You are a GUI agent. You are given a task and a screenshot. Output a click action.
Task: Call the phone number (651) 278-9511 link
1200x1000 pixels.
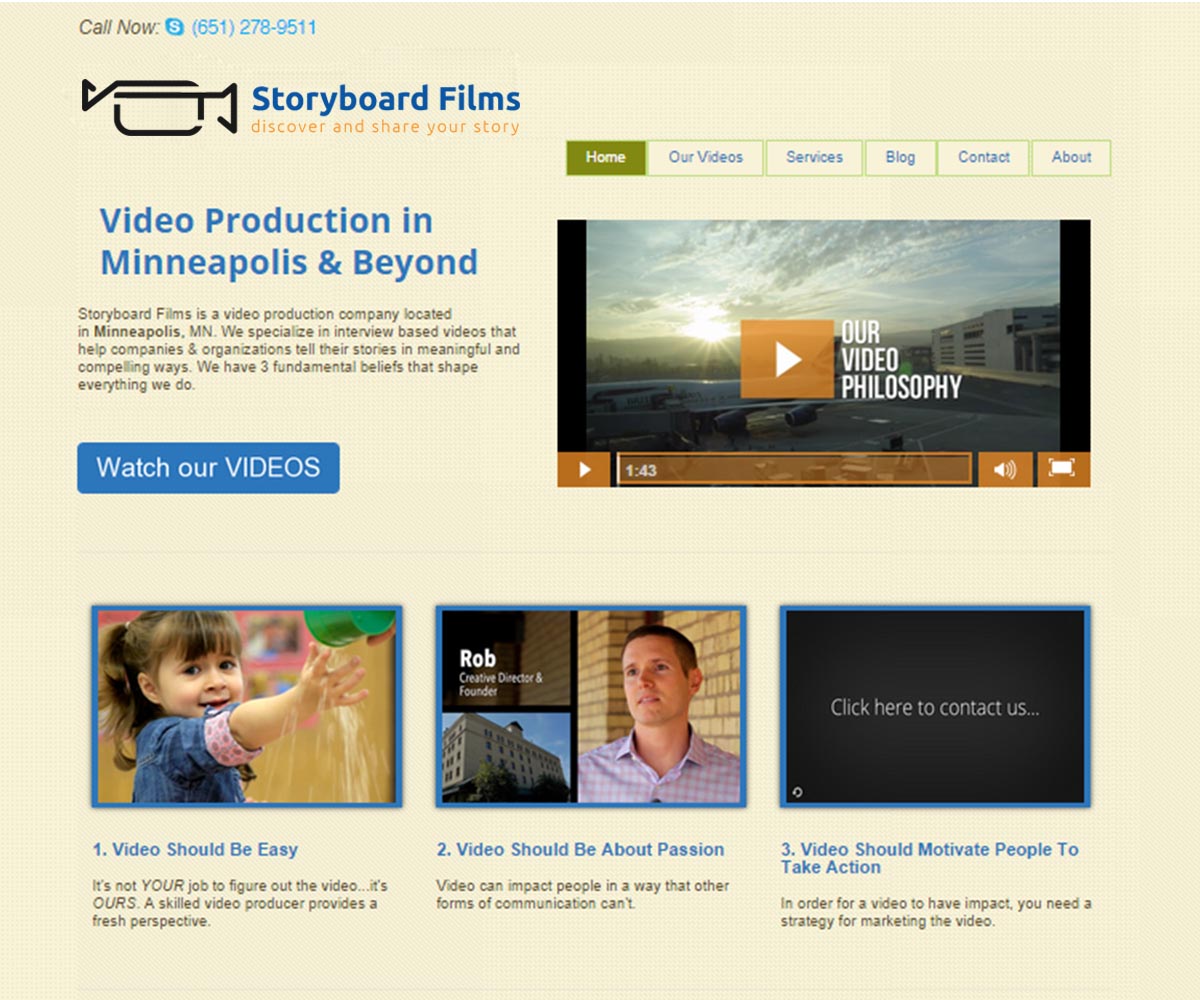point(254,28)
